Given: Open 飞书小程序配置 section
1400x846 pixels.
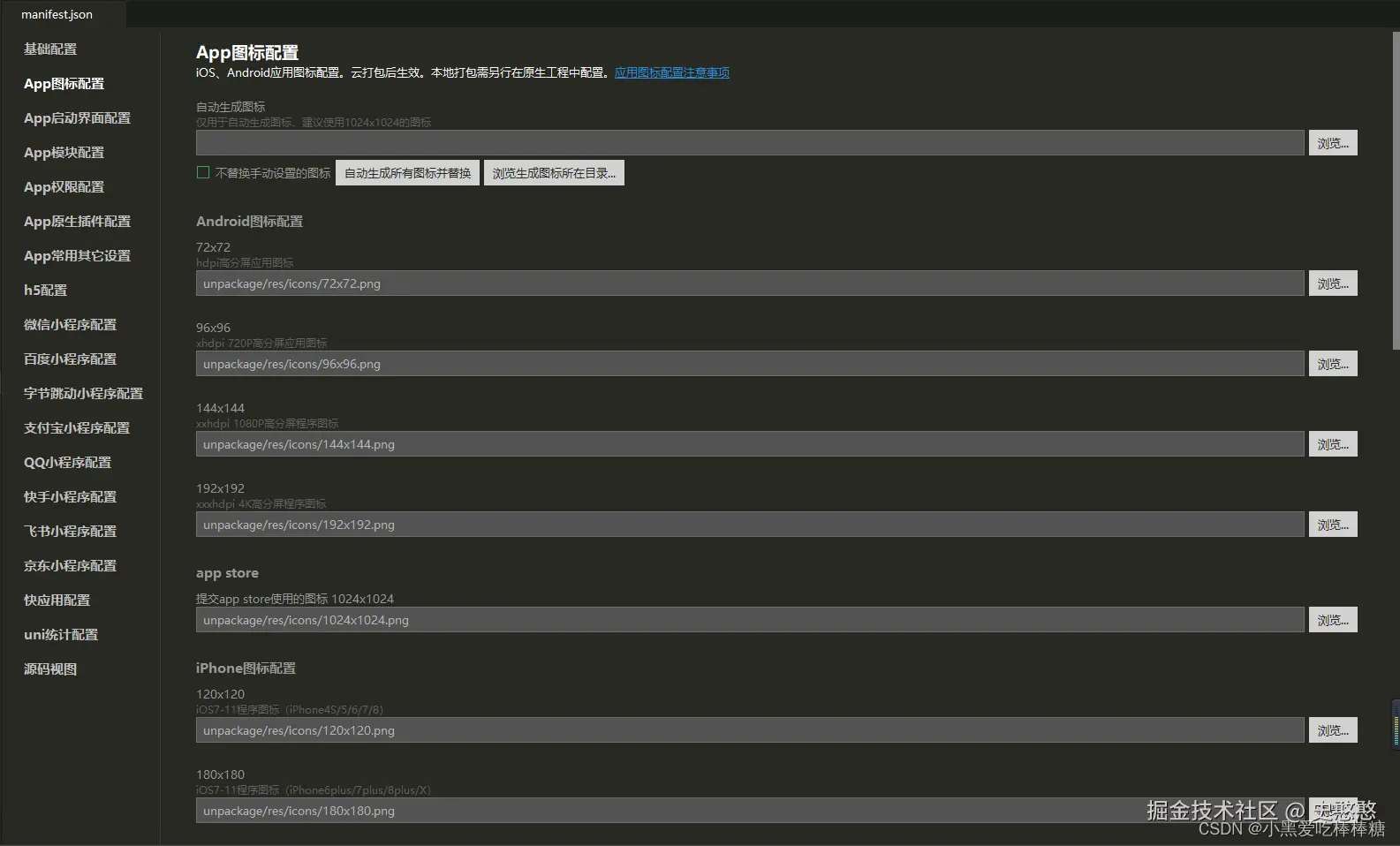Looking at the screenshot, I should coord(70,532).
